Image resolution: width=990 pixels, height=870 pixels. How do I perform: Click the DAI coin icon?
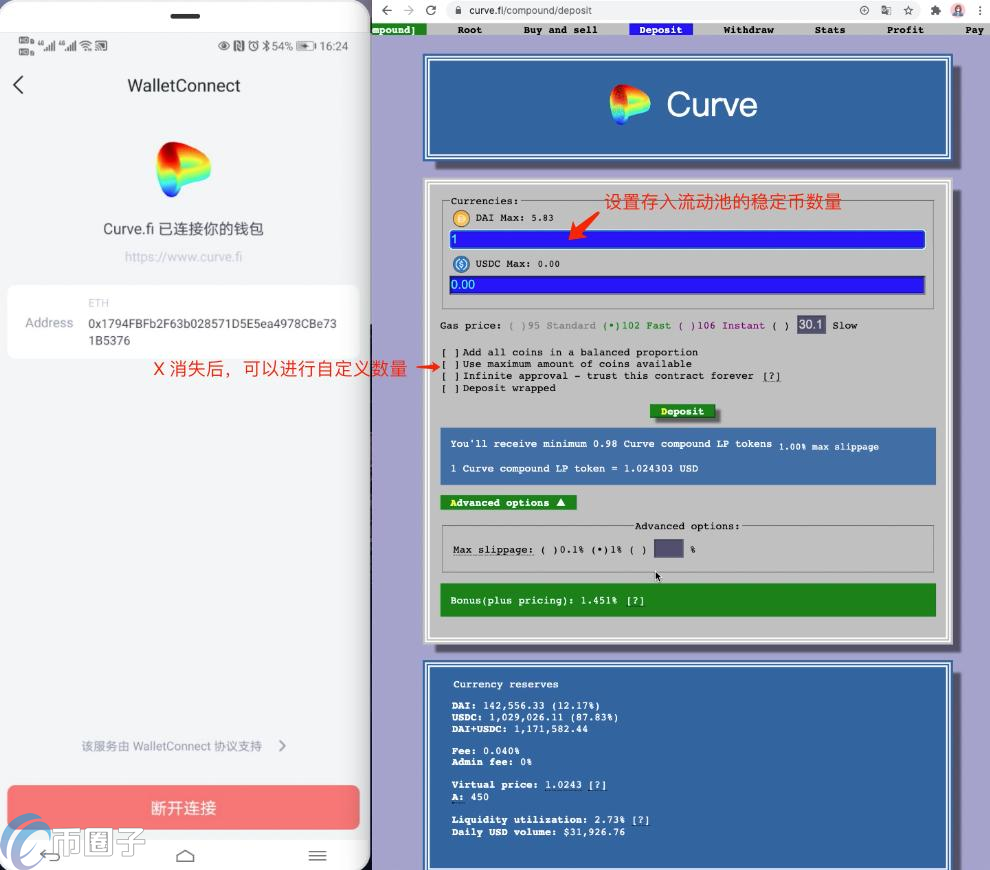[461, 218]
